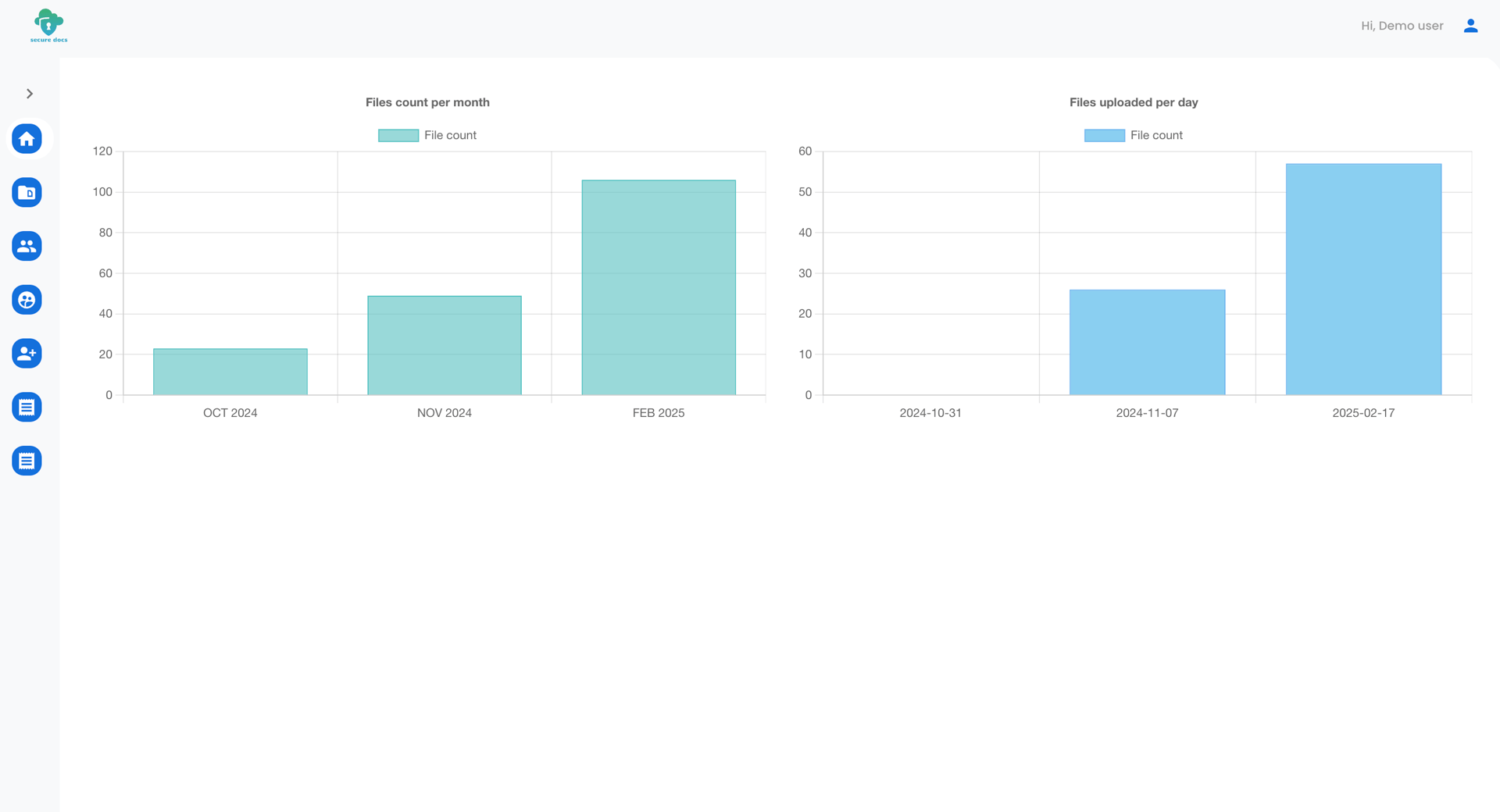The height and width of the screenshot is (812, 1500).
Task: Click the 'Hi, Demo user' greeting
Action: point(1402,26)
